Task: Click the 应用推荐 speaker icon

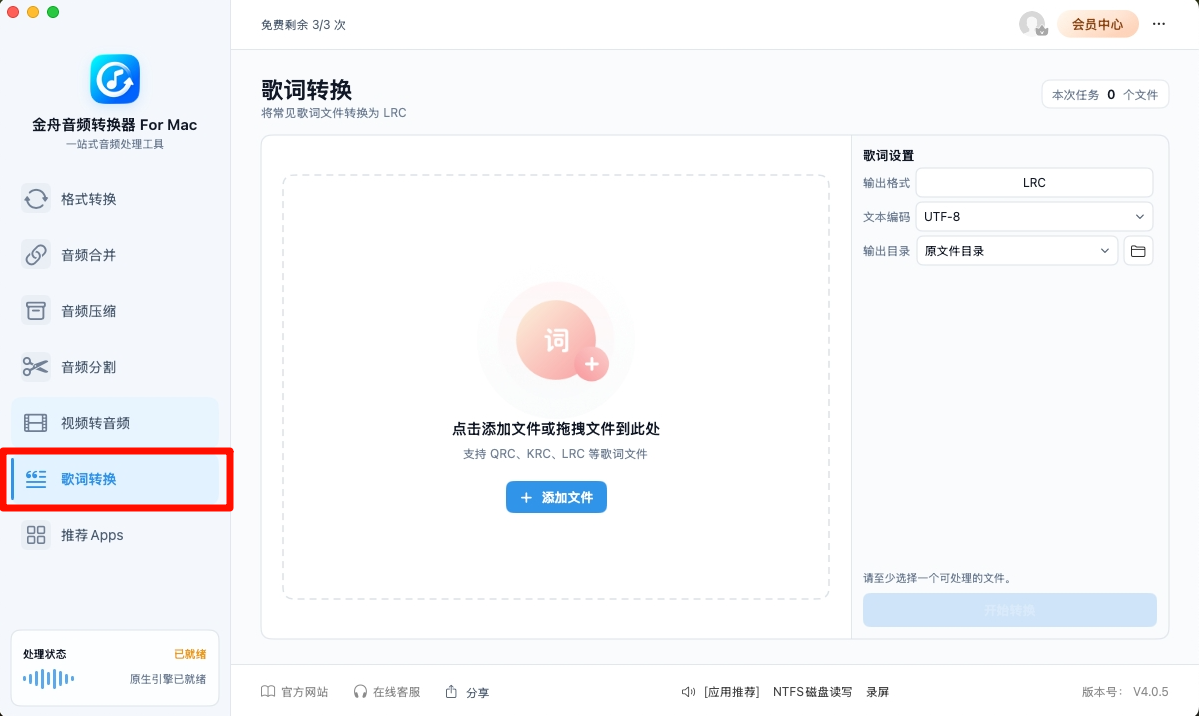Action: tap(688, 692)
